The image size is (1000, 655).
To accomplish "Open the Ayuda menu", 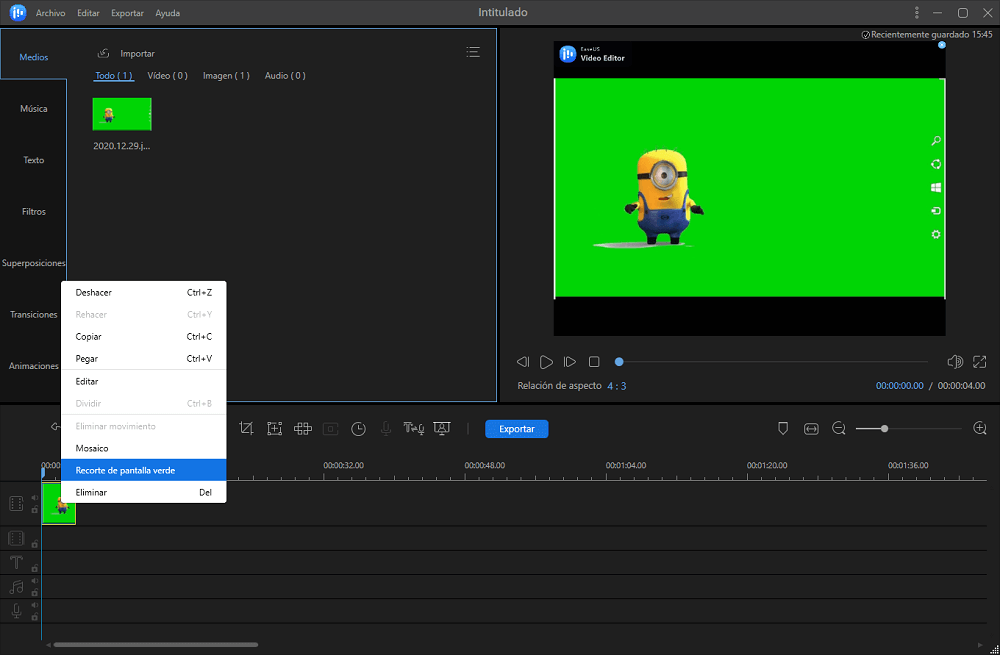I will click(168, 13).
